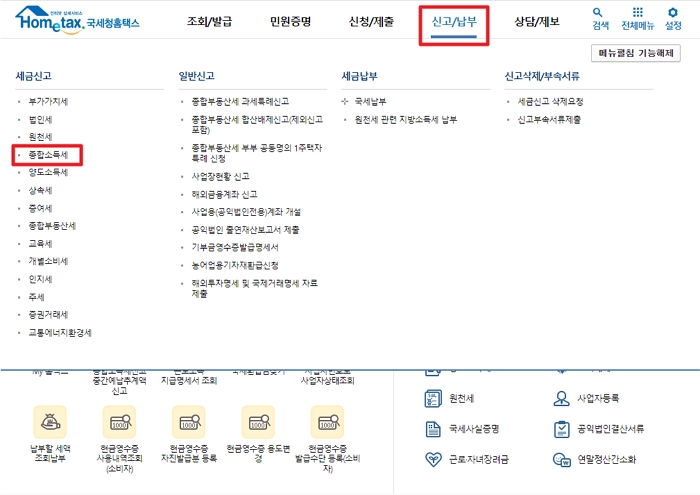Open 종합부동산세 부부 공동명의 1주택자 특례 신청
The height and width of the screenshot is (495, 700).
tap(257, 153)
